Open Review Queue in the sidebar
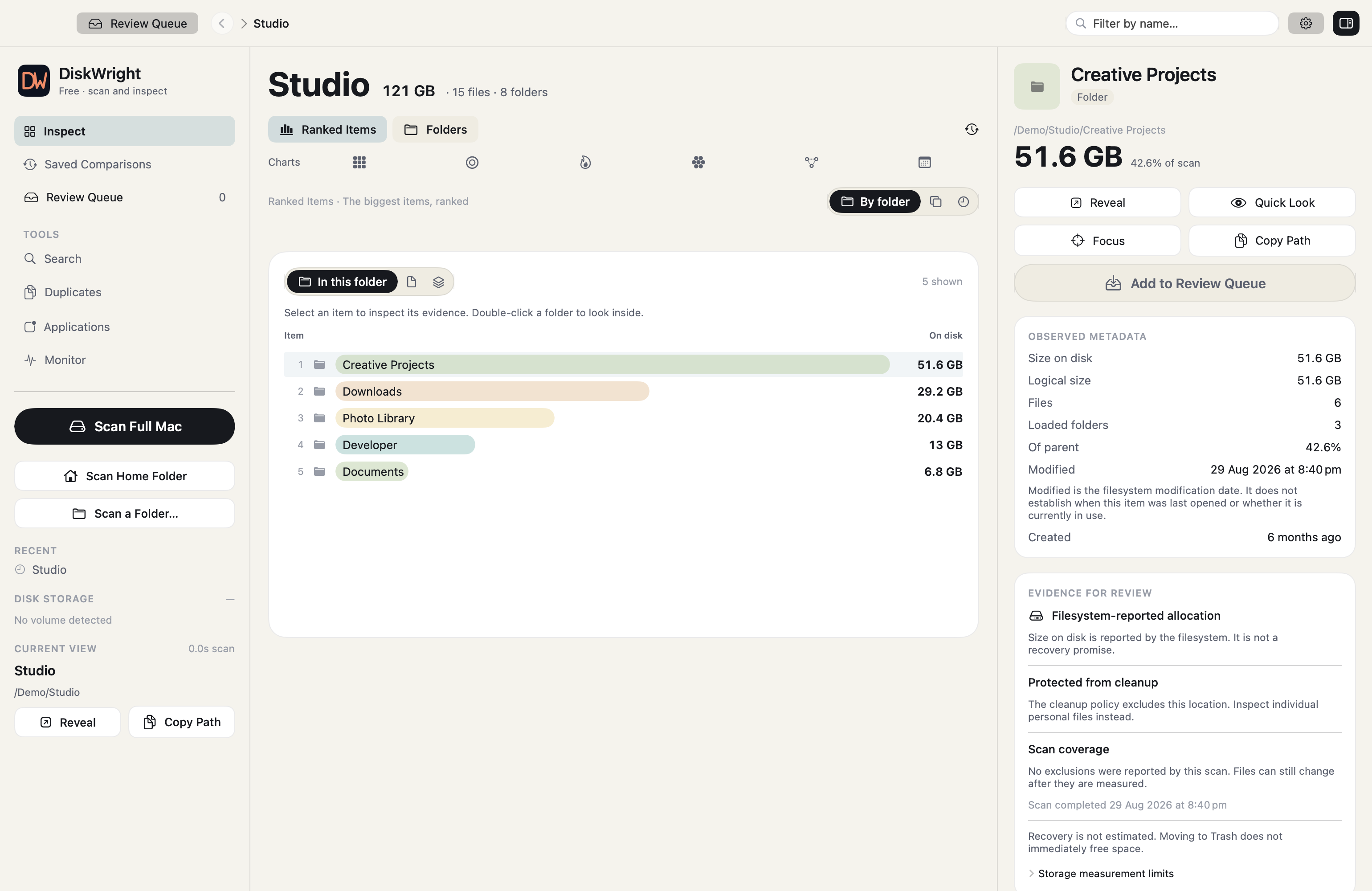Viewport: 1372px width, 891px height. coord(125,197)
